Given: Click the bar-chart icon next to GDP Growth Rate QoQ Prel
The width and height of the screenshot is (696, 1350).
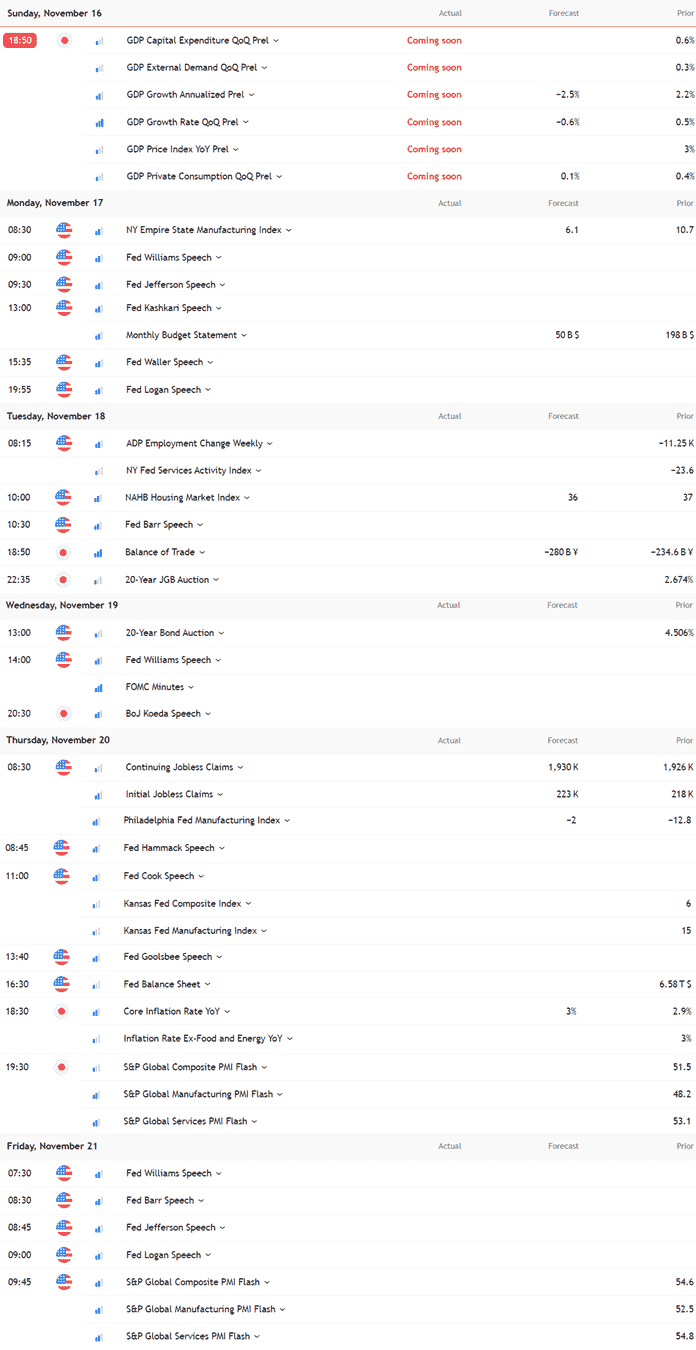Looking at the screenshot, I should pyautogui.click(x=98, y=122).
